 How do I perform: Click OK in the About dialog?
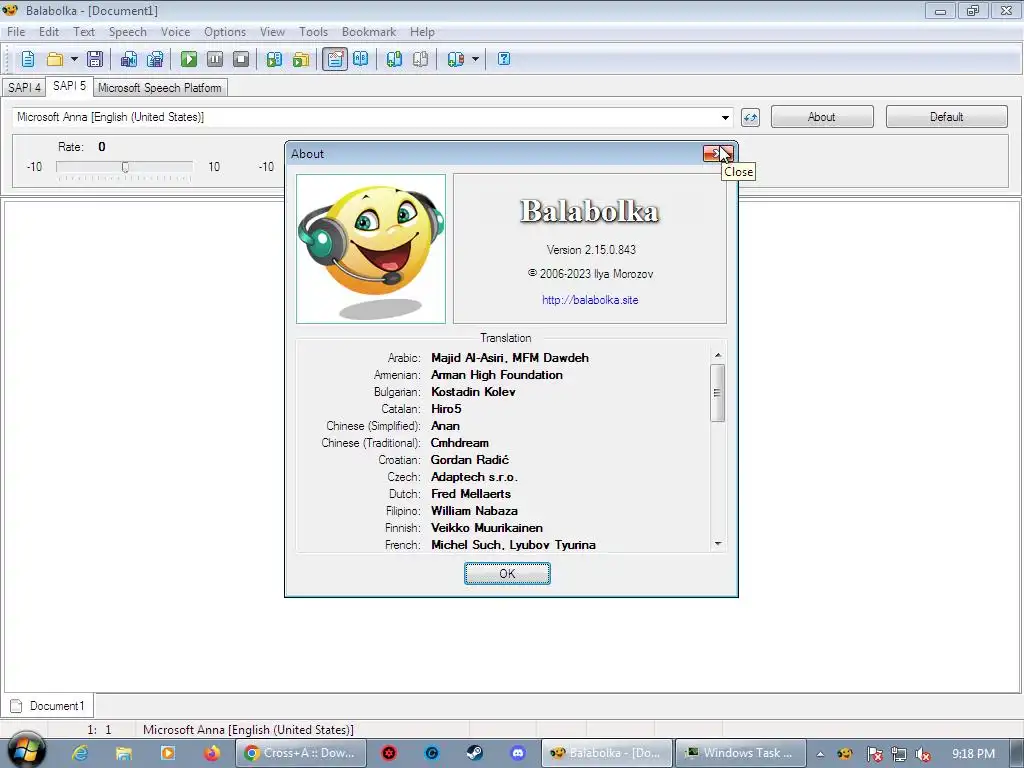[507, 574]
